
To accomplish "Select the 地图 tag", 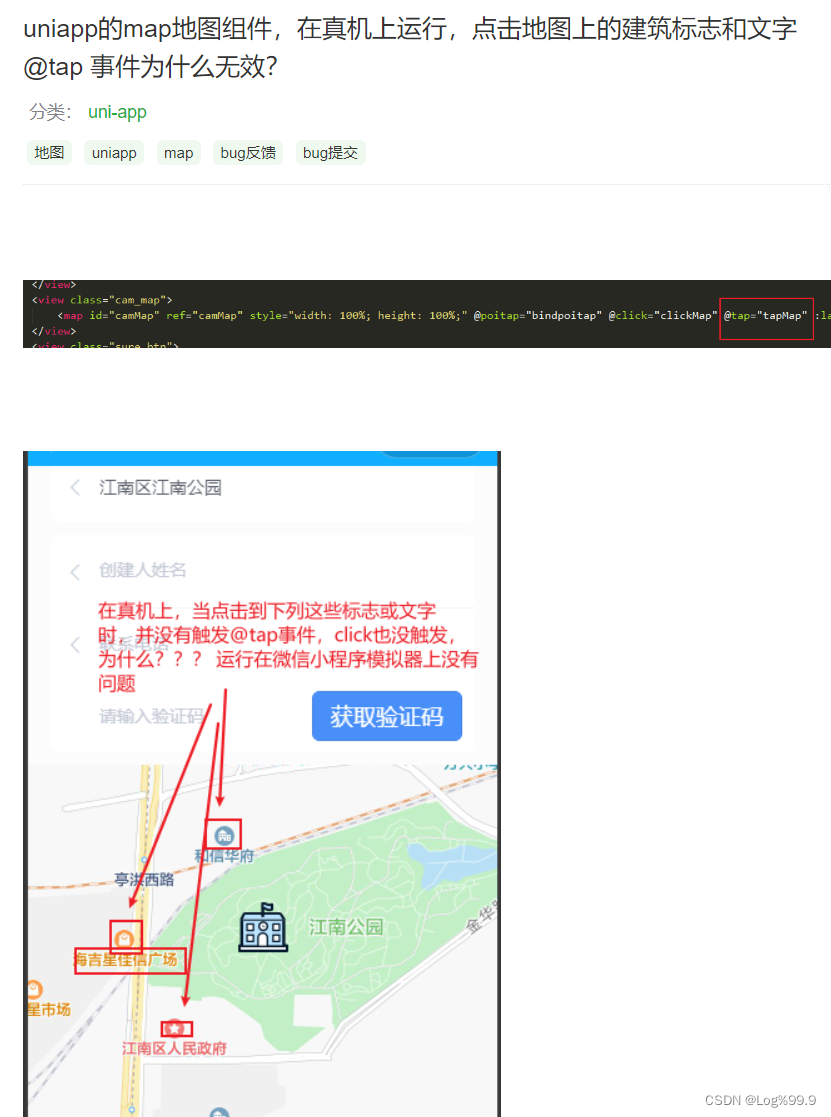I will click(49, 152).
